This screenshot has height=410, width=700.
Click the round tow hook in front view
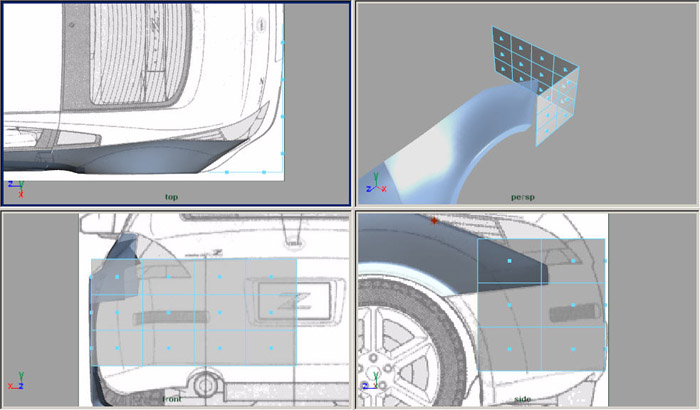point(207,383)
